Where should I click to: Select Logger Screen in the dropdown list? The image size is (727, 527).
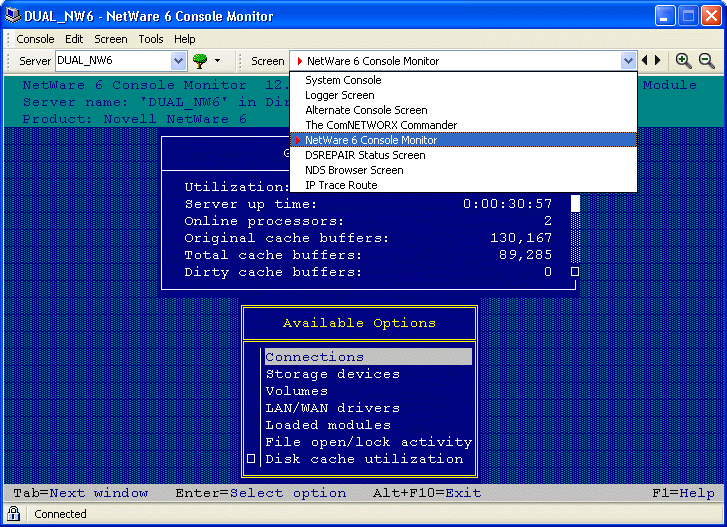[463, 95]
